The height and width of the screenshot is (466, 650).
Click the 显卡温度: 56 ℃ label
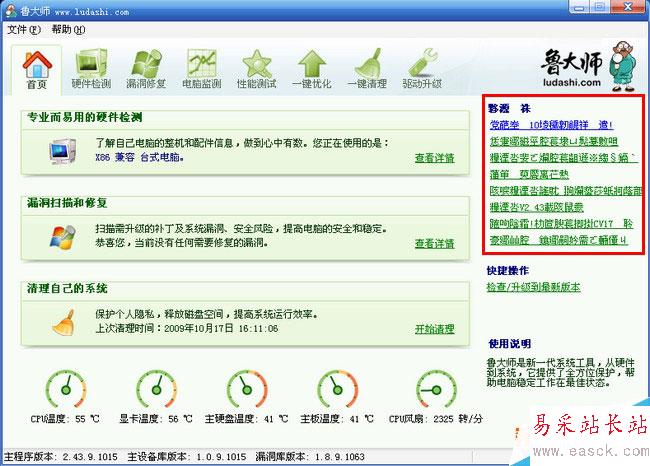[x=156, y=419]
